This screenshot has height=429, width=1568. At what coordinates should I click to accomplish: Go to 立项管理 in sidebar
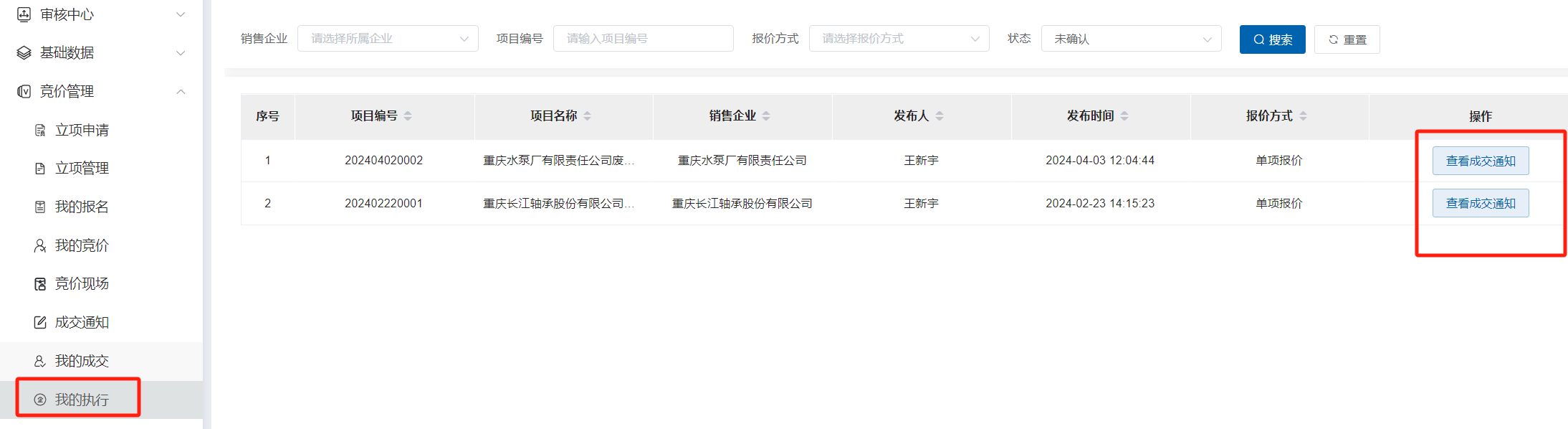pyautogui.click(x=82, y=169)
